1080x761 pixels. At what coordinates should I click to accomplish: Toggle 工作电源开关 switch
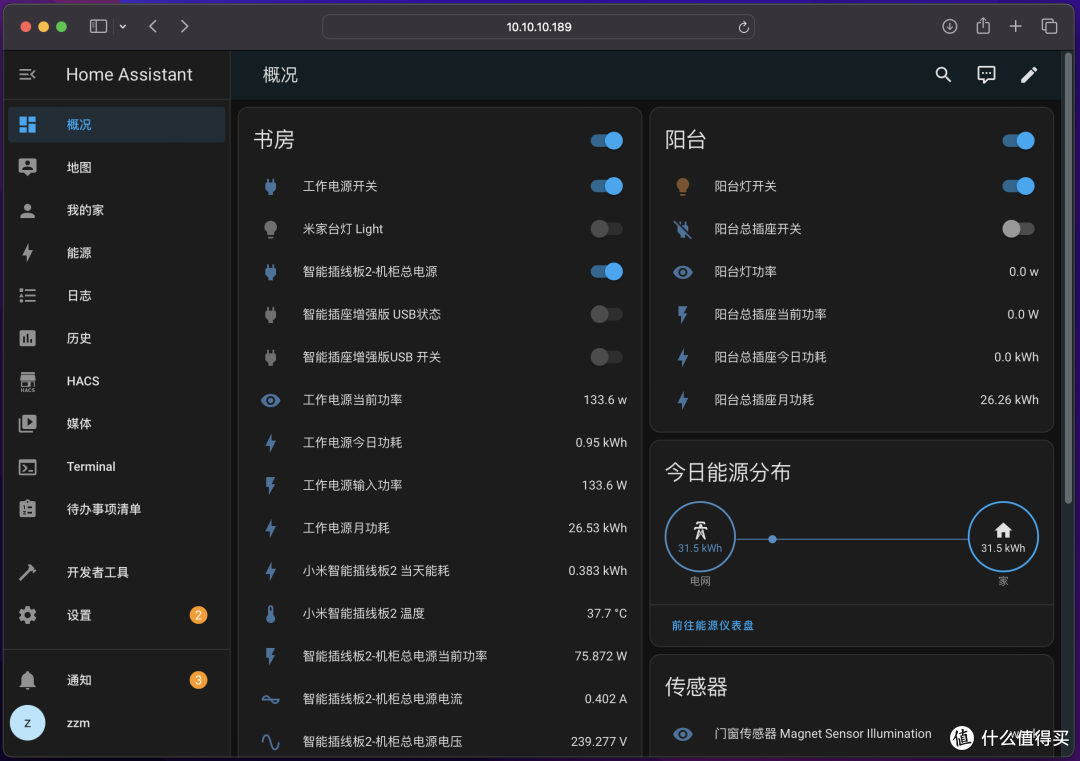[607, 186]
